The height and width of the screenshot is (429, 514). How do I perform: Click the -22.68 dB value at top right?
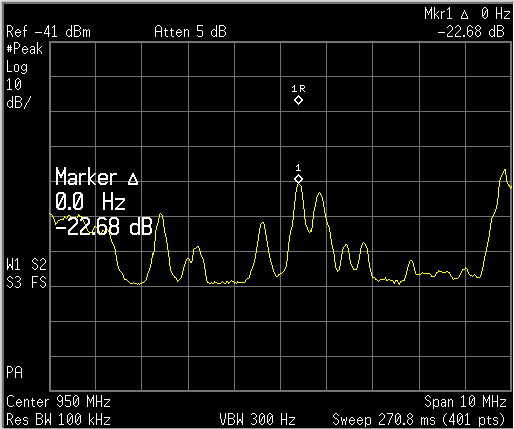(470, 32)
